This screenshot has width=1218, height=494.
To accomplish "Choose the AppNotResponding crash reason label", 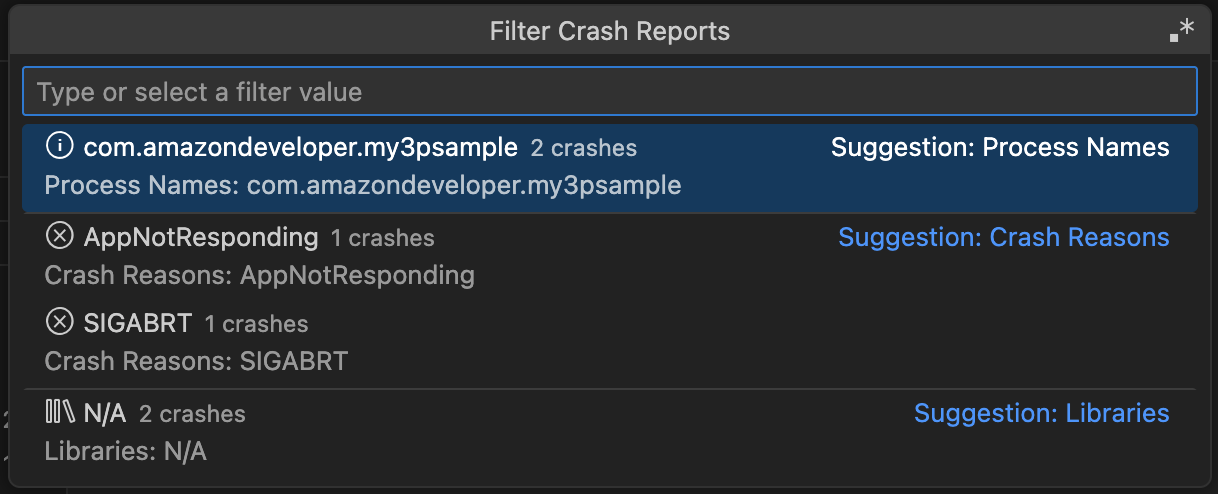I will click(x=201, y=238).
